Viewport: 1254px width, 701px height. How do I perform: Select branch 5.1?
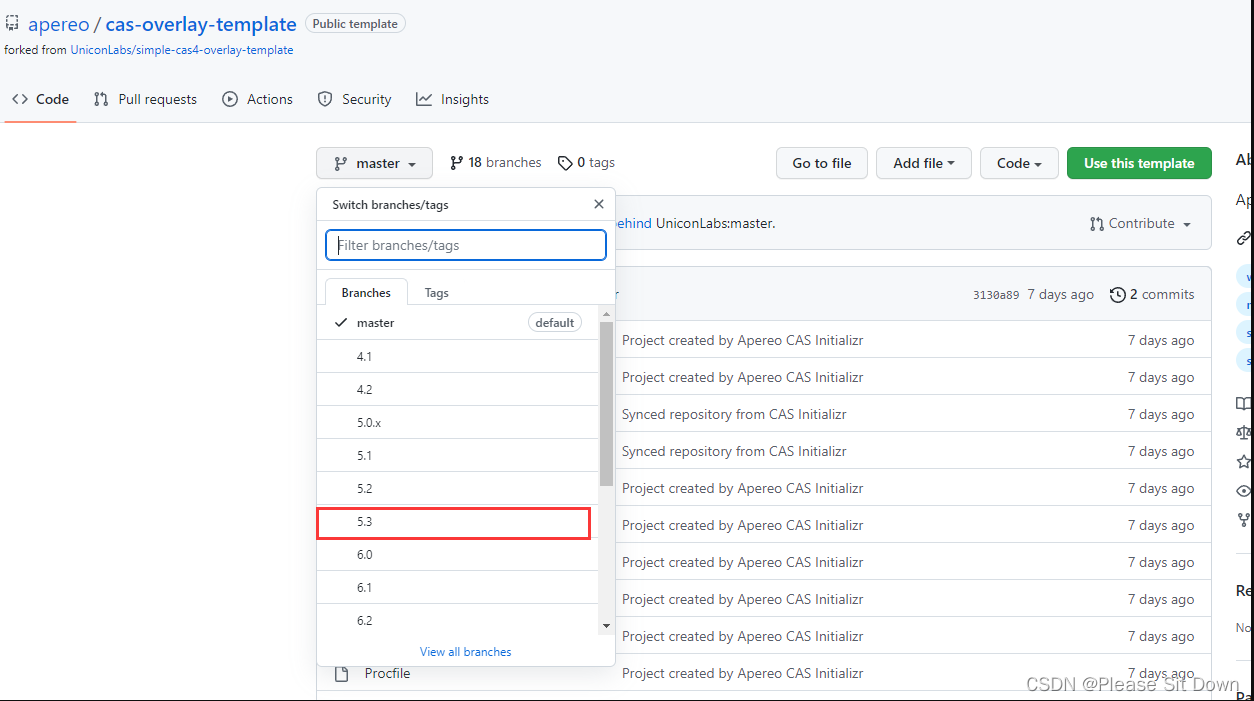(x=458, y=455)
